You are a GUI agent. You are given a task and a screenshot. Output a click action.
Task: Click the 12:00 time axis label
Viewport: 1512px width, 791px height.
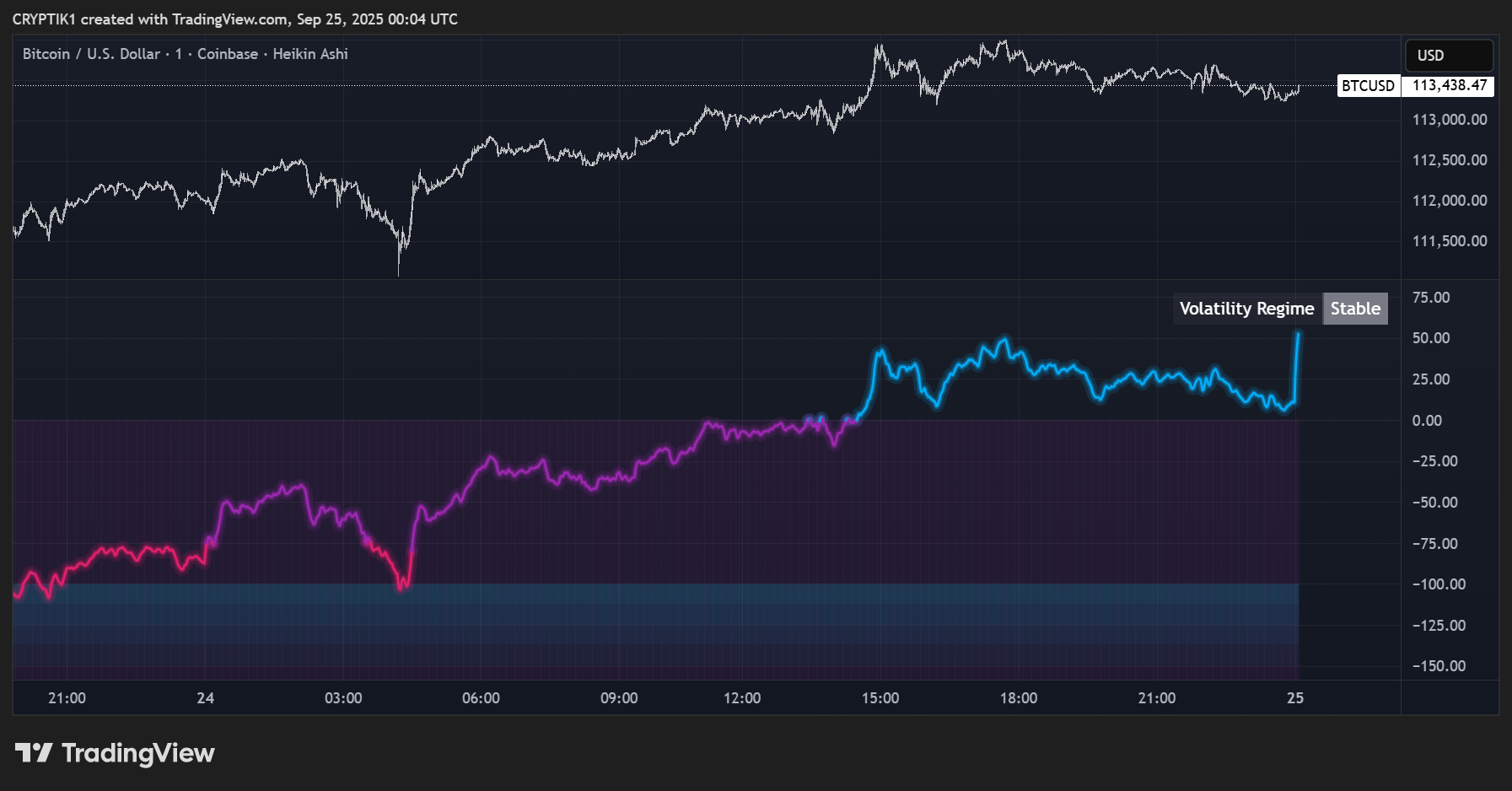coord(742,698)
